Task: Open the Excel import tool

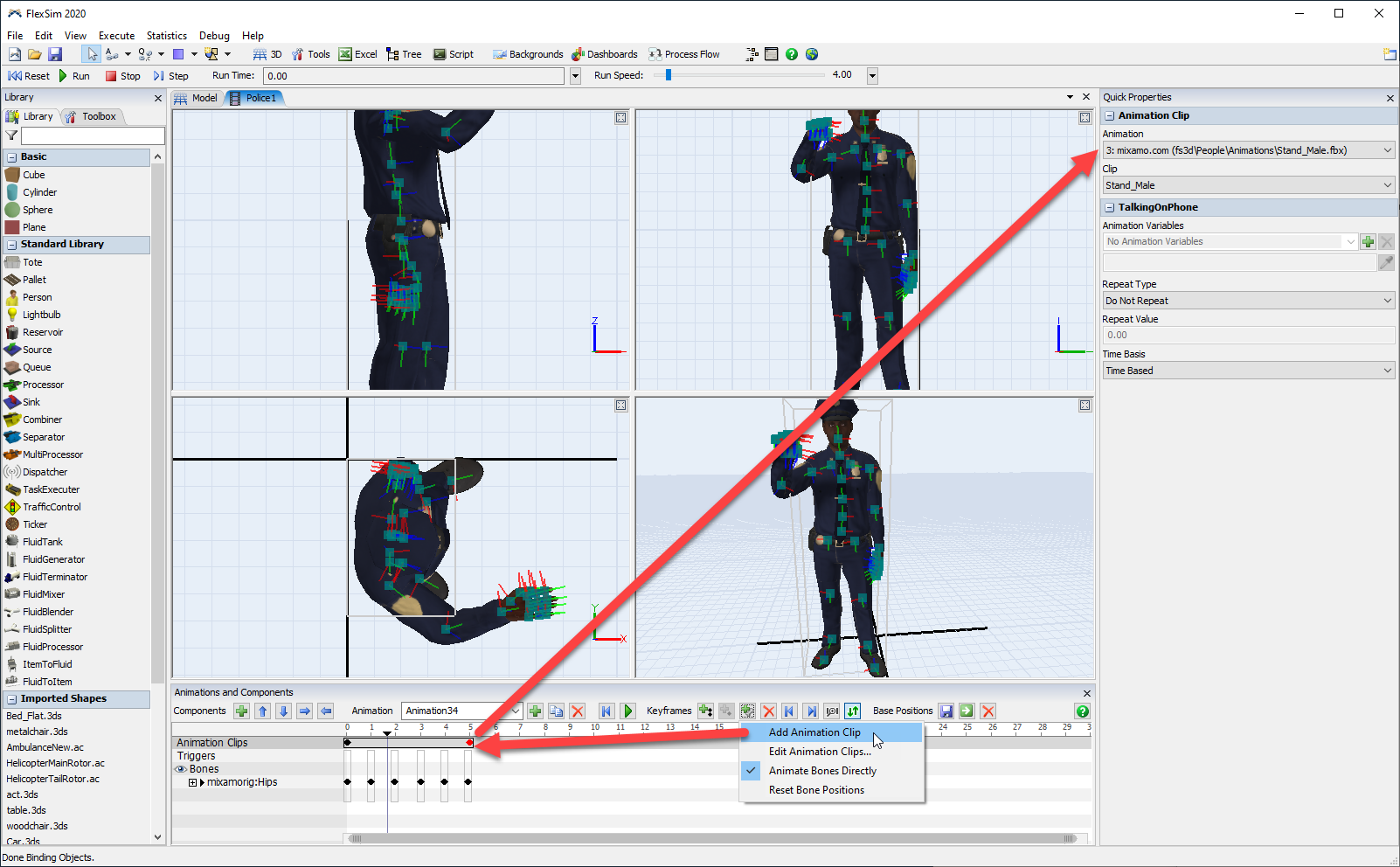Action: [357, 54]
